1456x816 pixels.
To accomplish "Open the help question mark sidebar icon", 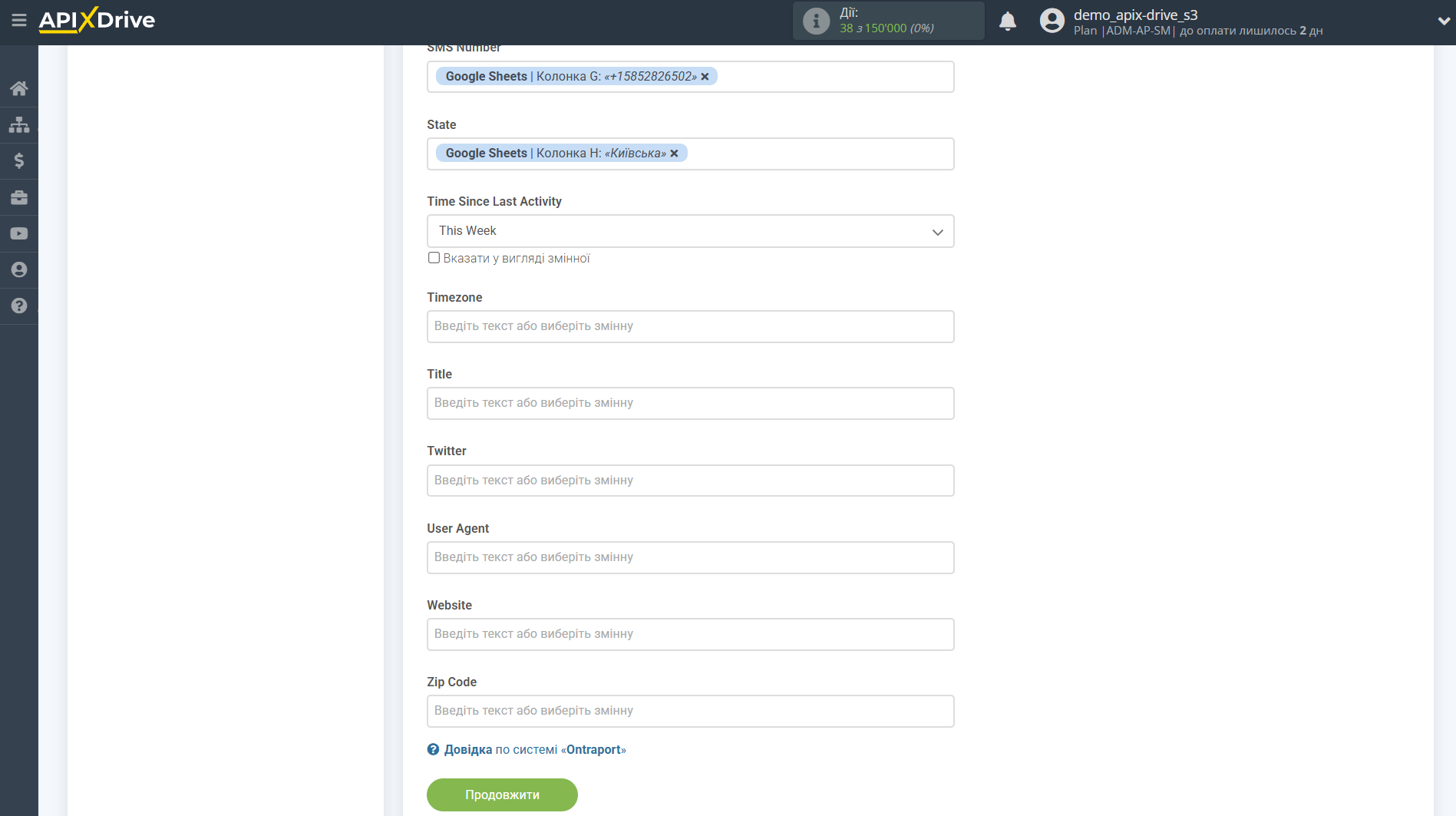I will tap(19, 306).
